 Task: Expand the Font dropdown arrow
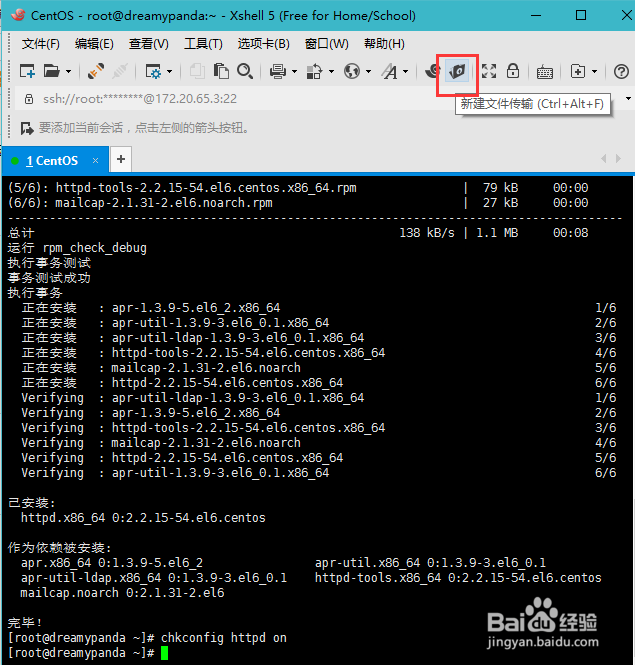click(x=406, y=71)
